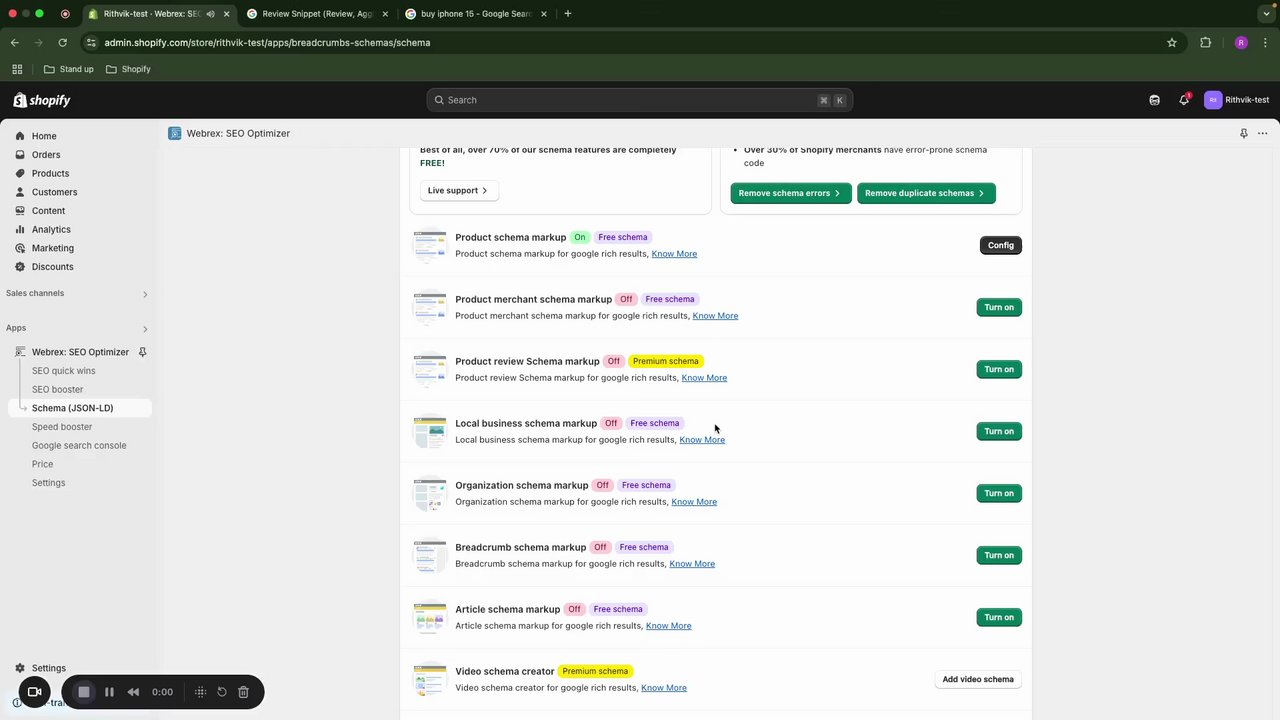Image resolution: width=1280 pixels, height=720 pixels.
Task: Open the Shopify bookmark folder
Action: coord(128,69)
